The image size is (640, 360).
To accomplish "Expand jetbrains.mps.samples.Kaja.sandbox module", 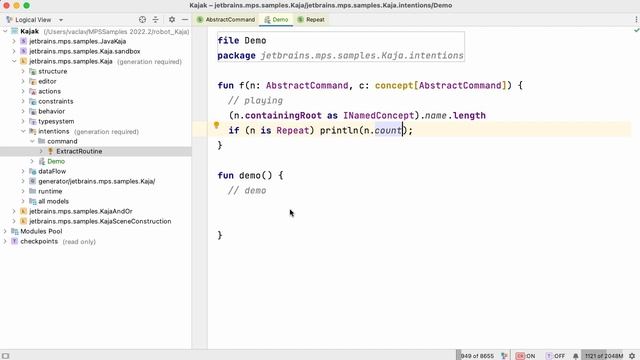I will point(14,51).
